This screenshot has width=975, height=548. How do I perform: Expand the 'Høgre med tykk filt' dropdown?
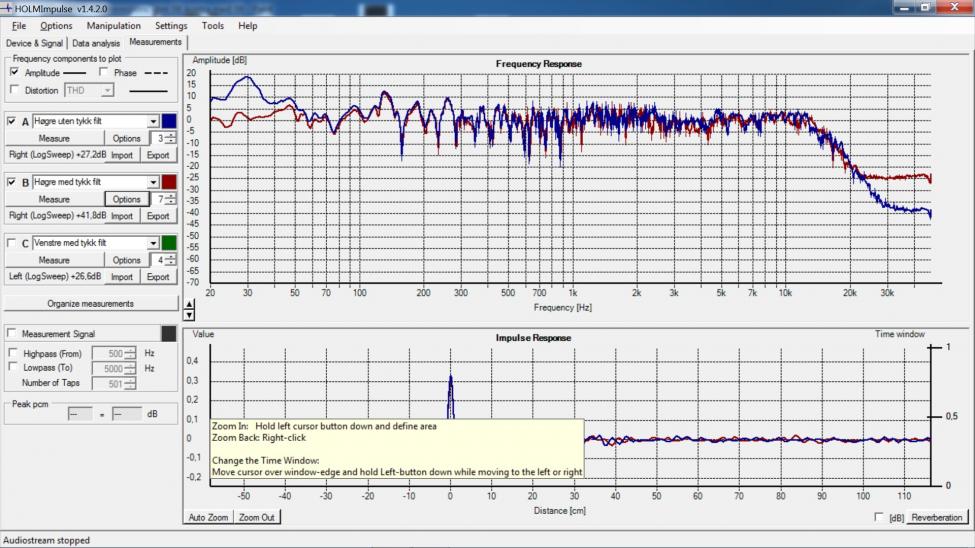click(153, 182)
